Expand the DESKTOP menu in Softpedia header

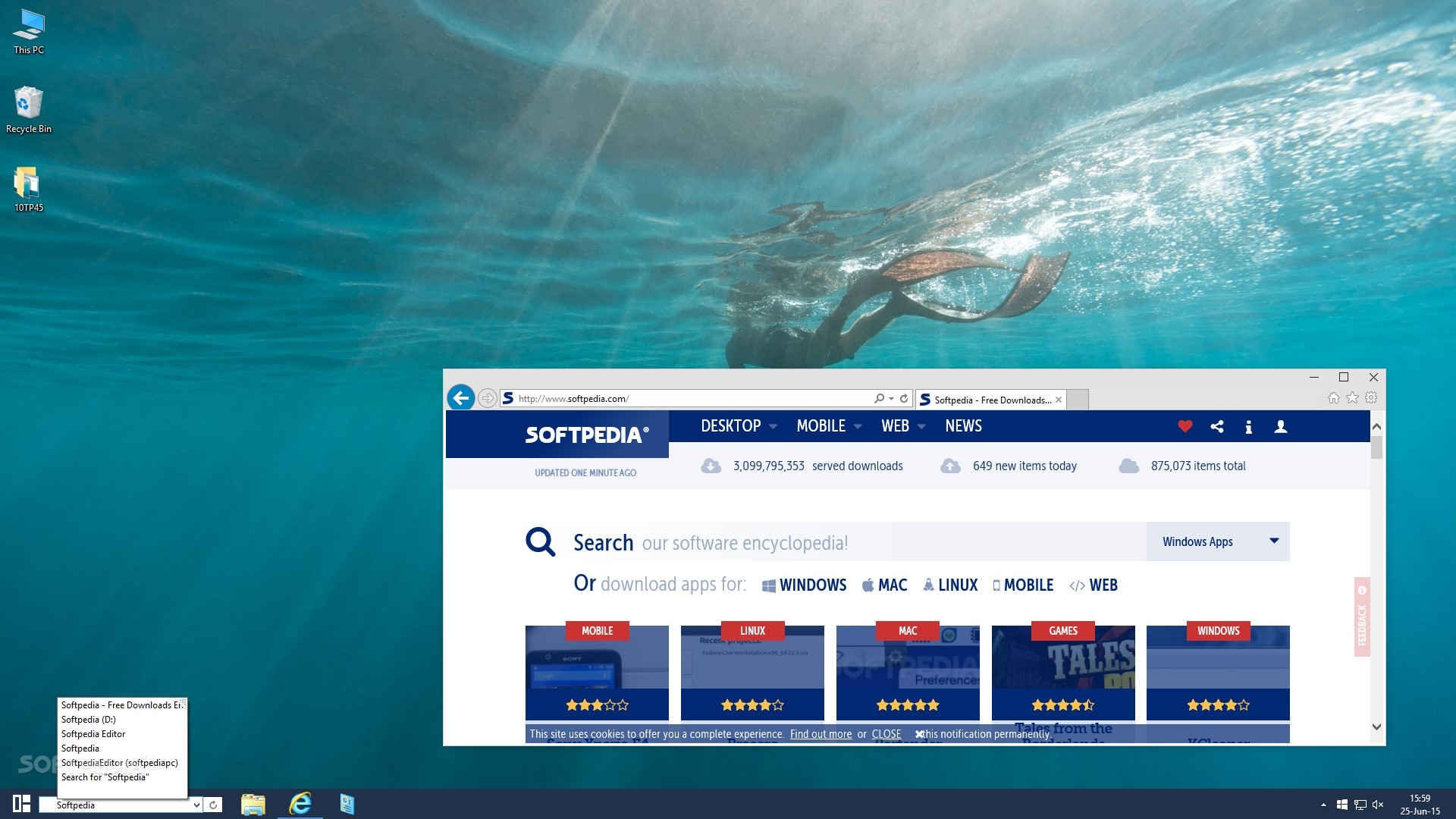tap(739, 426)
